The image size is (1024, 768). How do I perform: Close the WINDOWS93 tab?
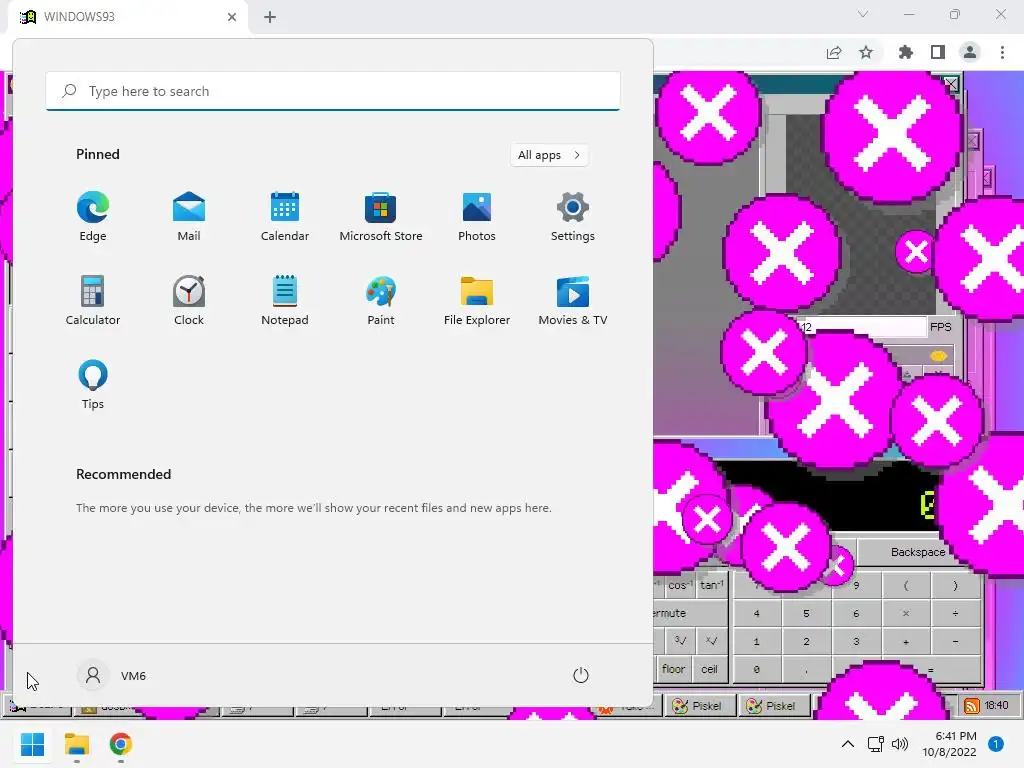tap(232, 17)
